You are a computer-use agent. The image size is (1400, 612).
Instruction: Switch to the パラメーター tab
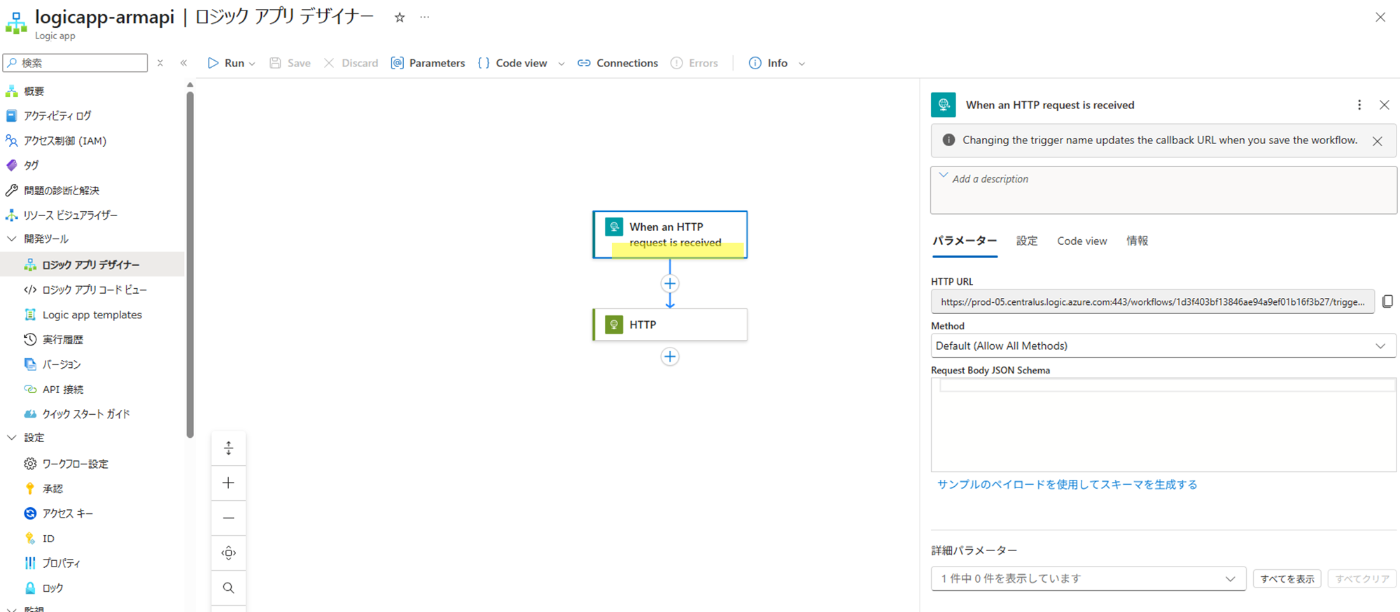(965, 241)
